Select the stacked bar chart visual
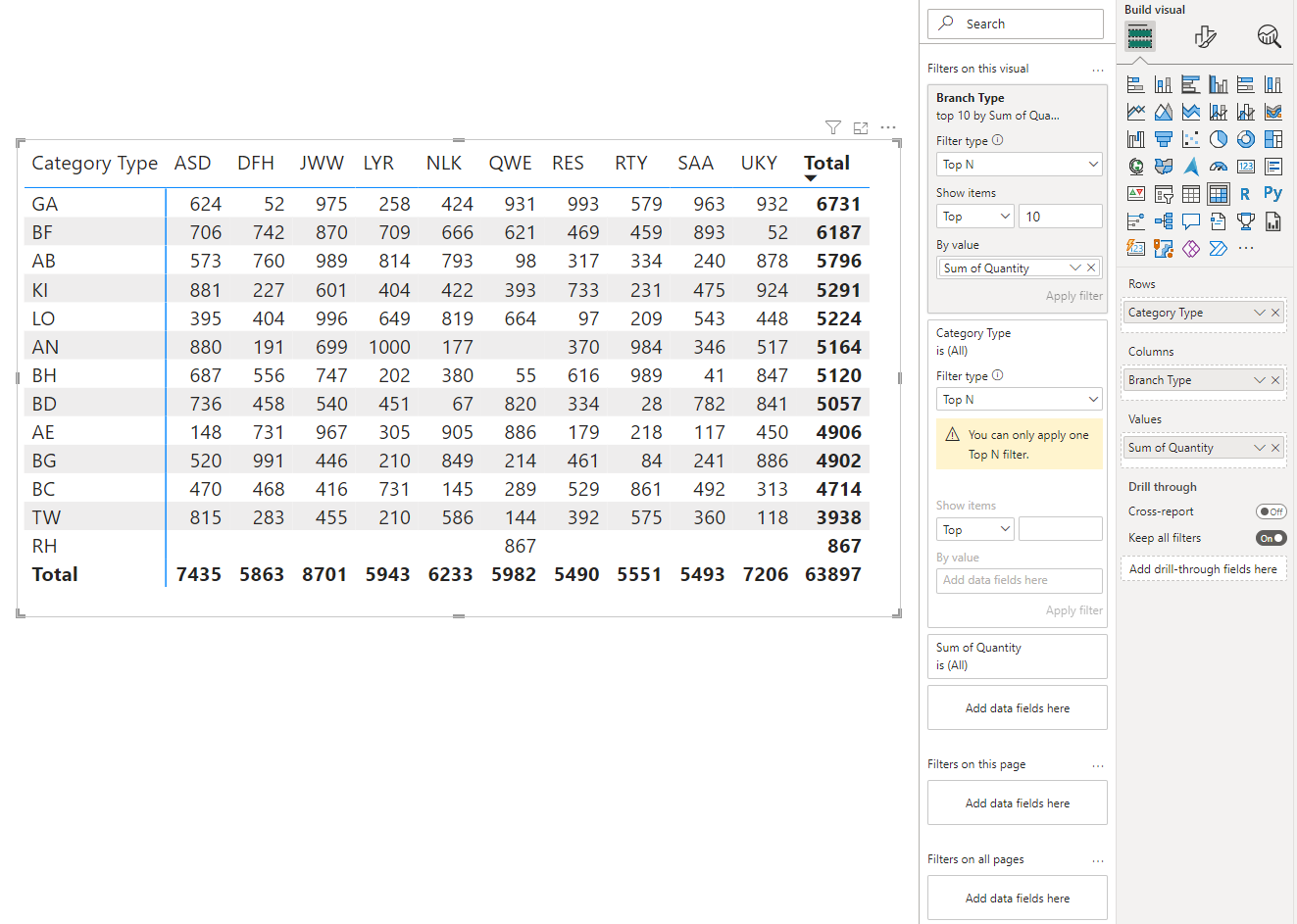Screen dimensions: 1297x924 pyautogui.click(x=1136, y=84)
